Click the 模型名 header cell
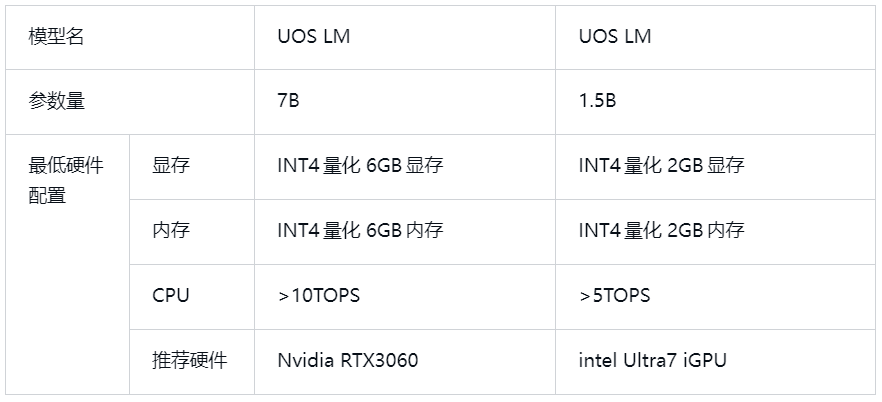This screenshot has width=882, height=402. pyautogui.click(x=57, y=37)
